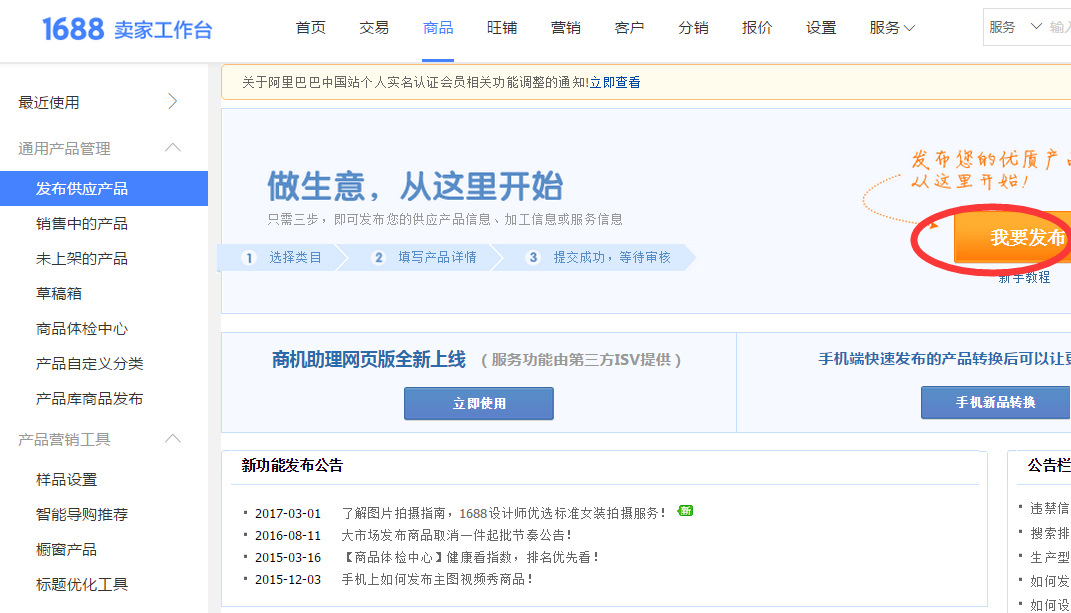The image size is (1071, 613).
Task: Open 智能导购推荐 in the sidebar
Action: (82, 515)
